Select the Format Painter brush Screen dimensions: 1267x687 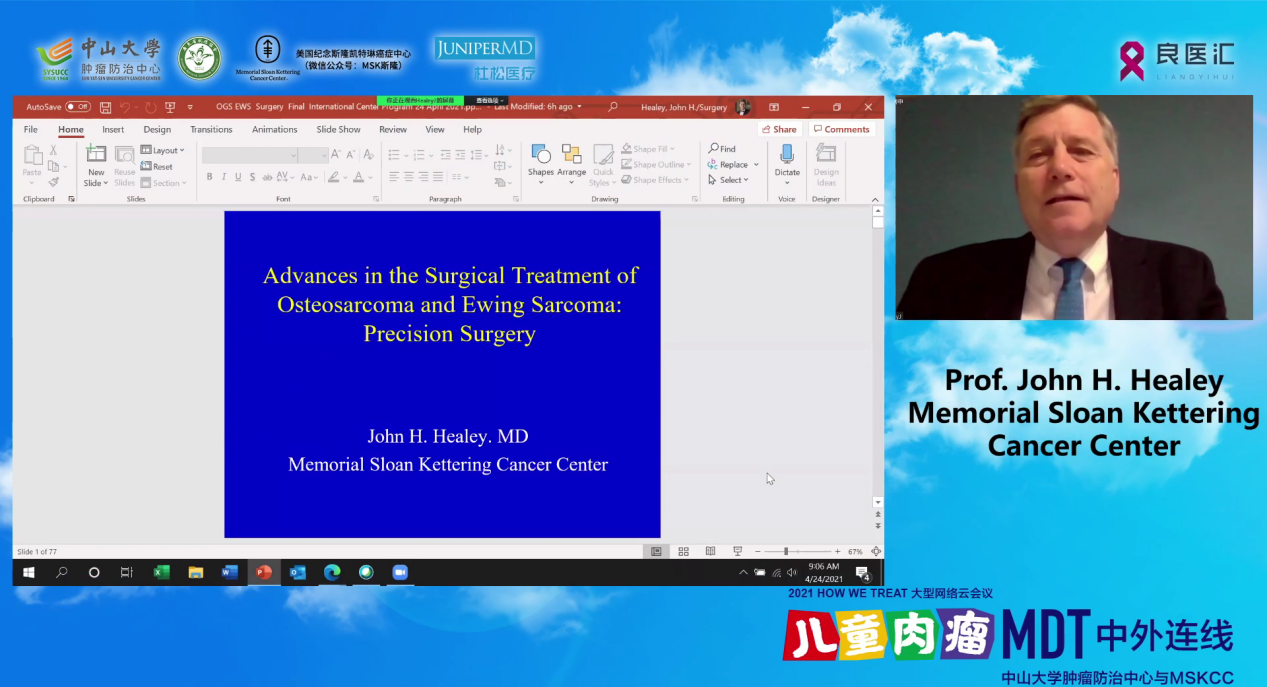53,182
